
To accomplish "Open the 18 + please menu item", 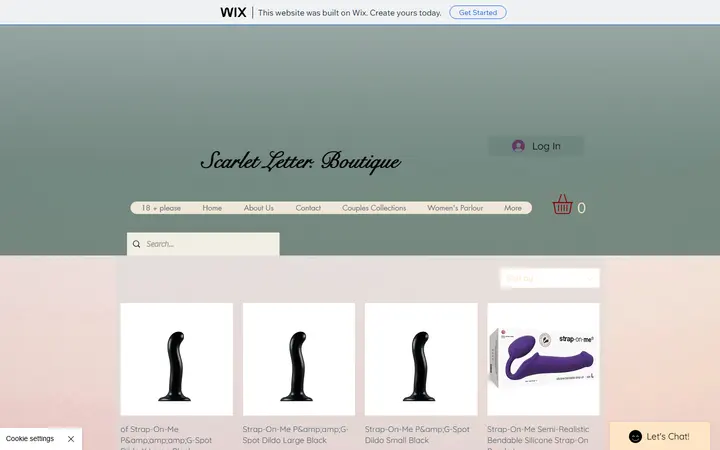I will pyautogui.click(x=161, y=208).
